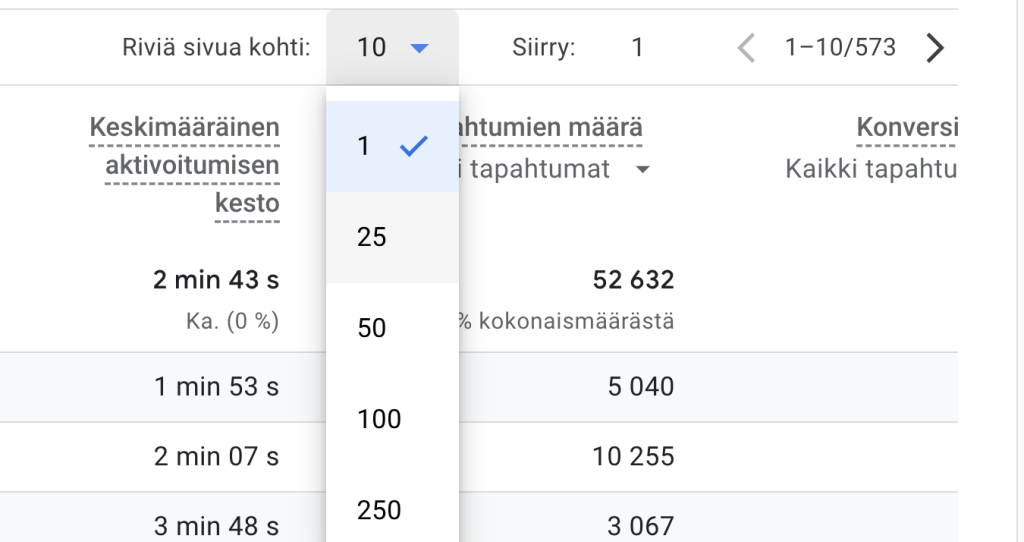Set rows per page to 100

pyautogui.click(x=379, y=419)
